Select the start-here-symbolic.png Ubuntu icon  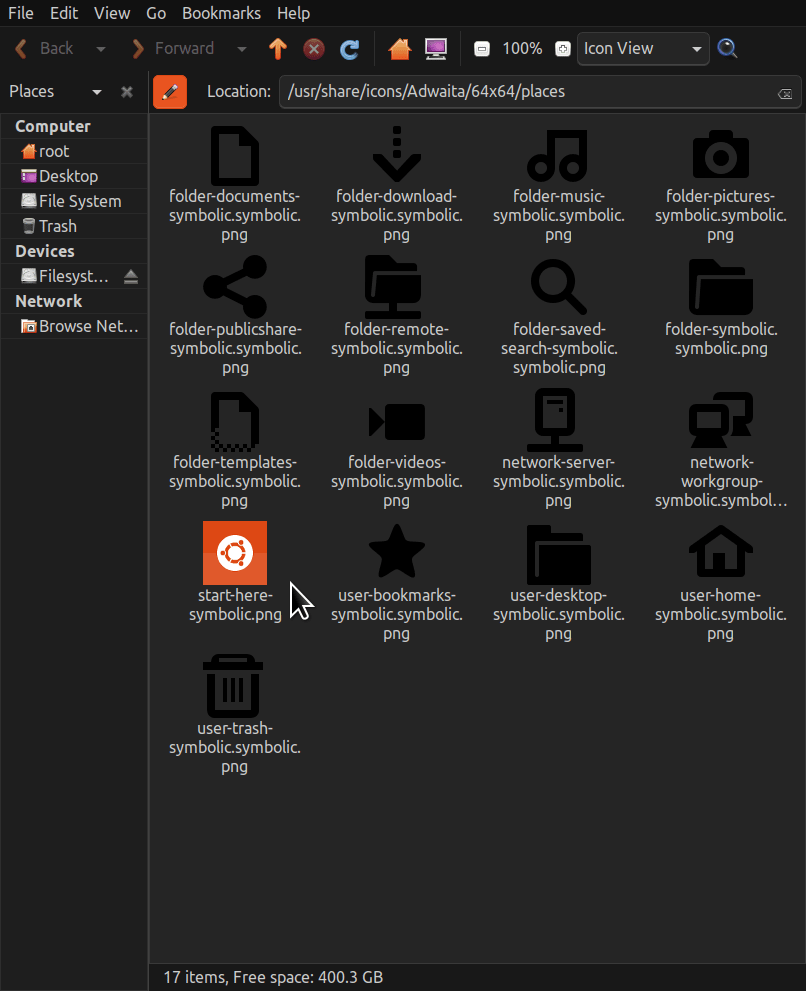(x=235, y=553)
